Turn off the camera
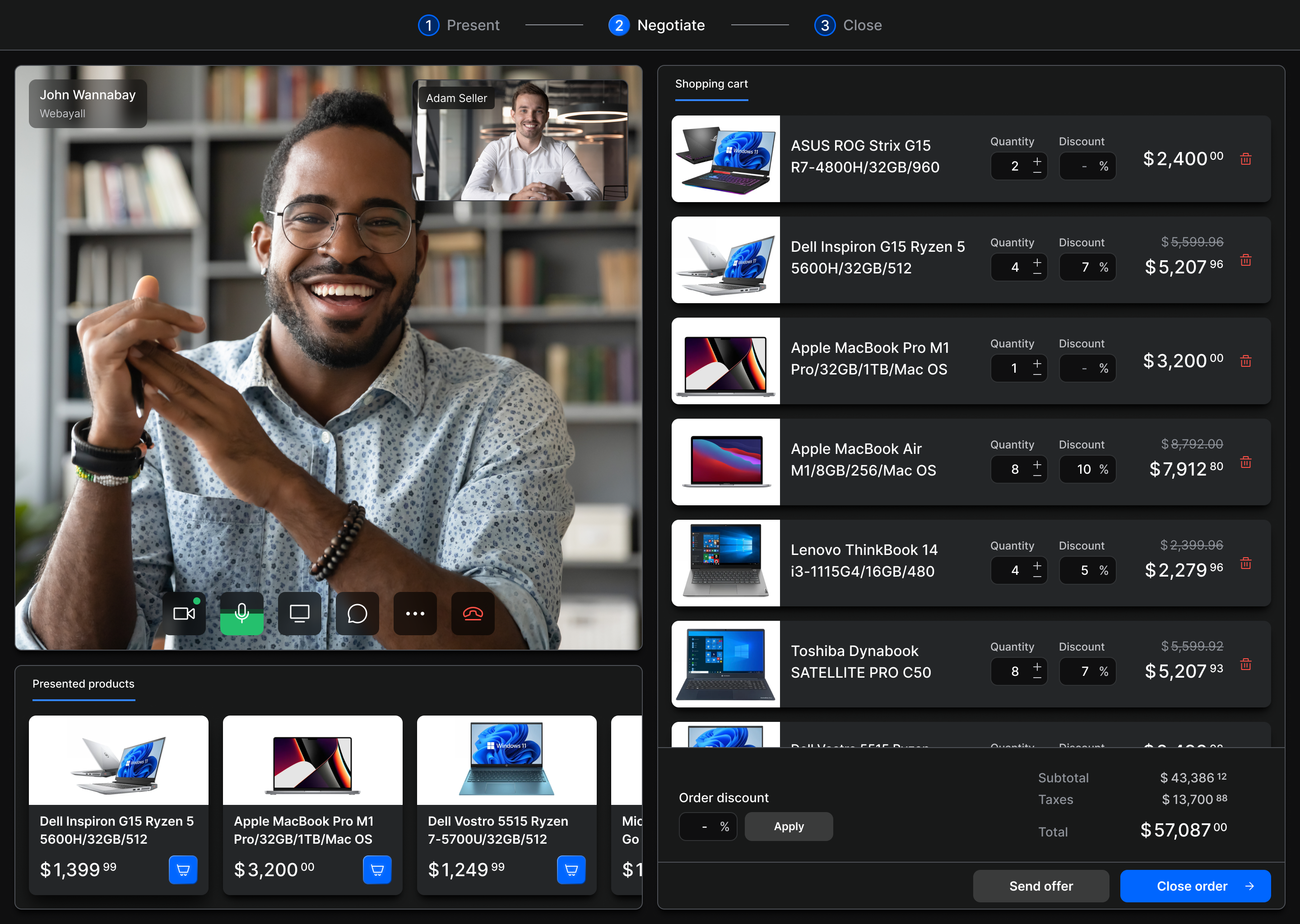 pos(184,613)
